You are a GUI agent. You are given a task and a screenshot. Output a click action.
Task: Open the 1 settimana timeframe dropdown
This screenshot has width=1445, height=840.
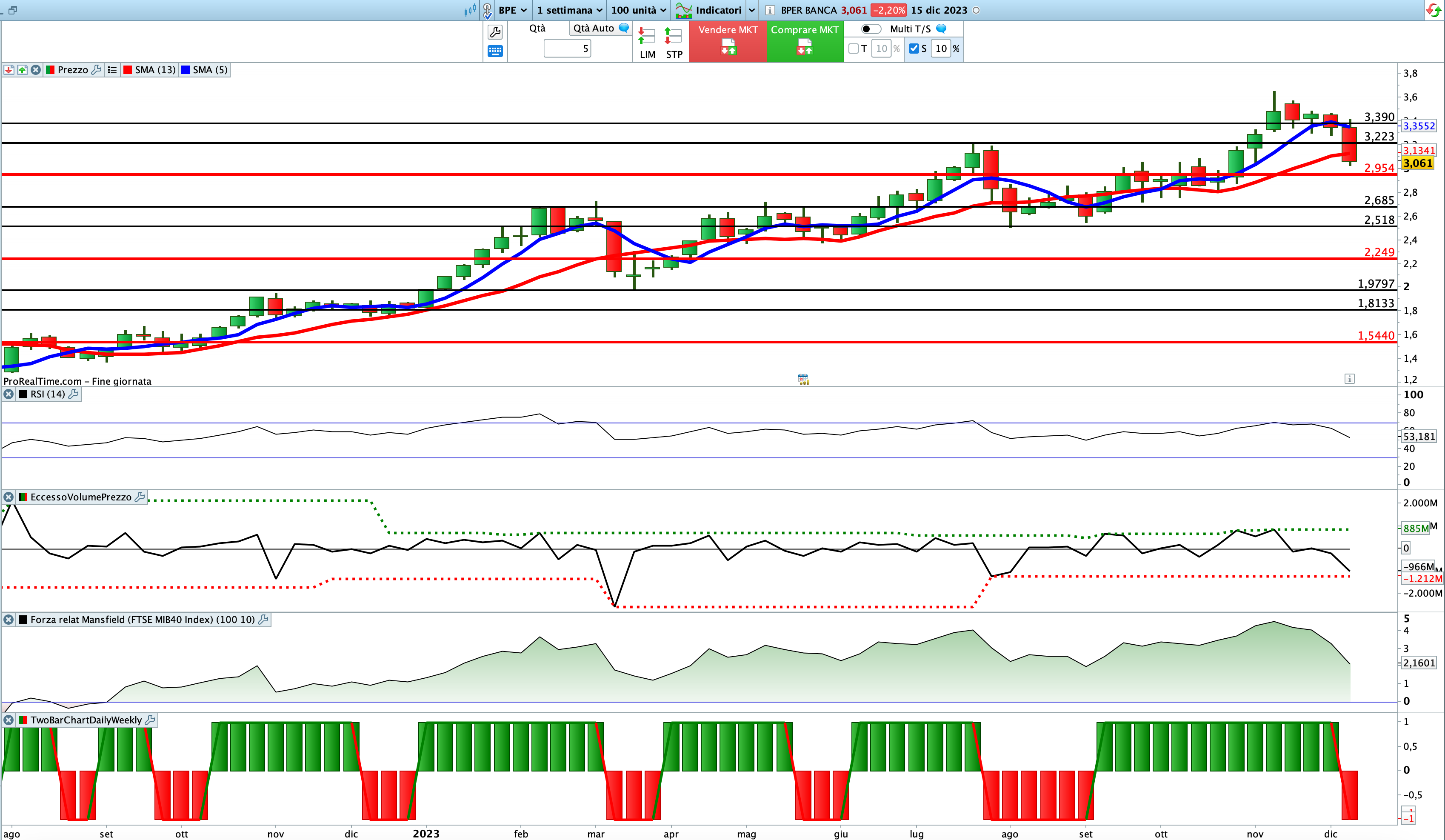(569, 10)
